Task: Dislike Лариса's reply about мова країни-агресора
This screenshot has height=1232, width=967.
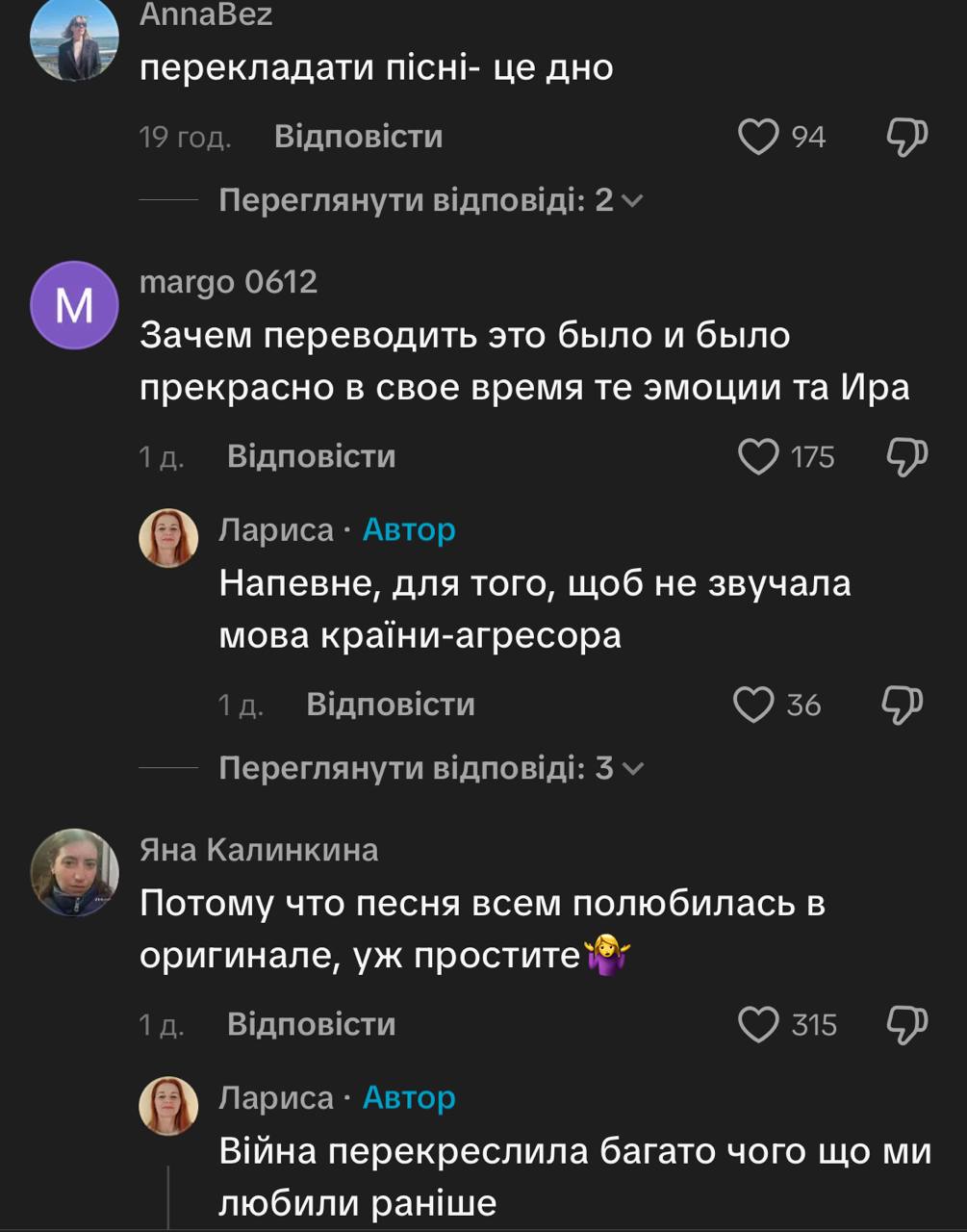Action: [x=902, y=705]
